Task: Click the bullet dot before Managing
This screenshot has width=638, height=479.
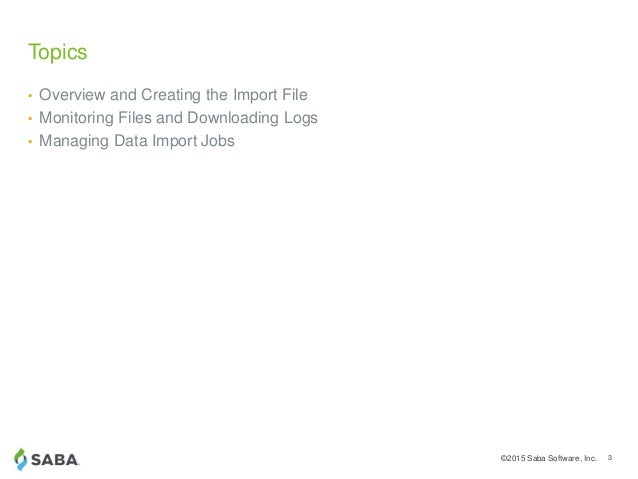Action: point(30,142)
